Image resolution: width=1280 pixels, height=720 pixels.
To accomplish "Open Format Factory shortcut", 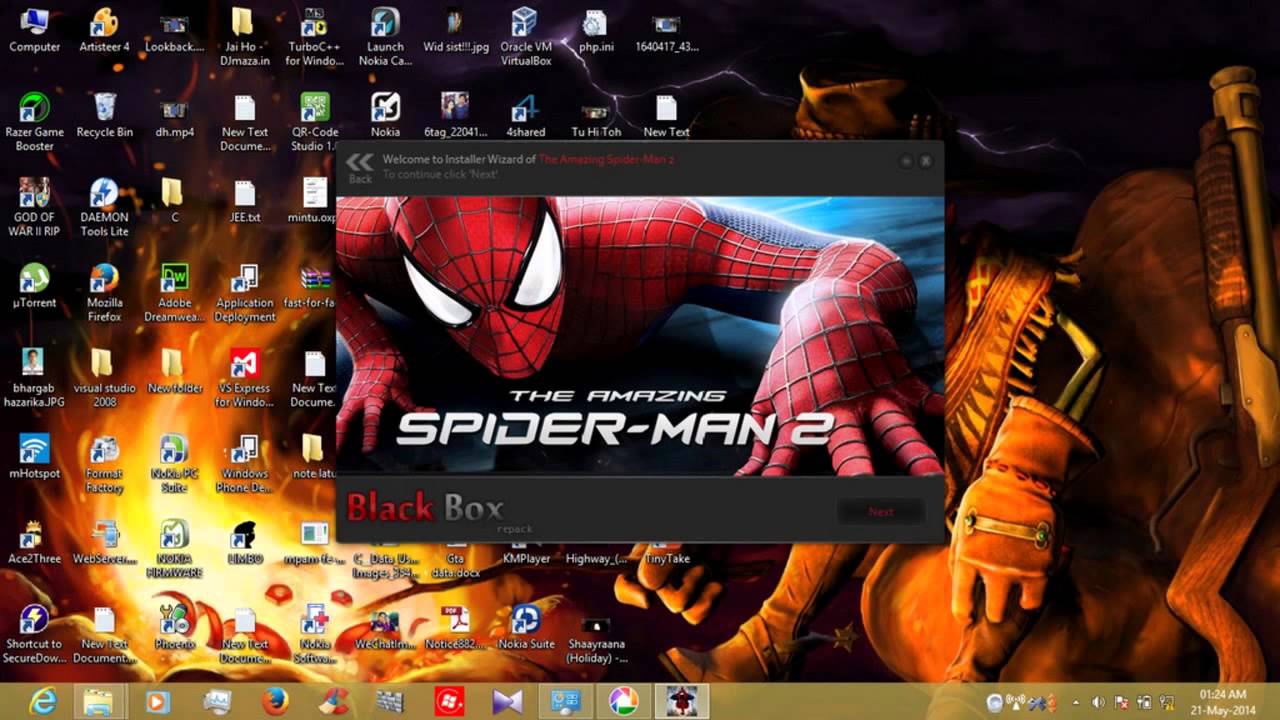I will 105,464.
